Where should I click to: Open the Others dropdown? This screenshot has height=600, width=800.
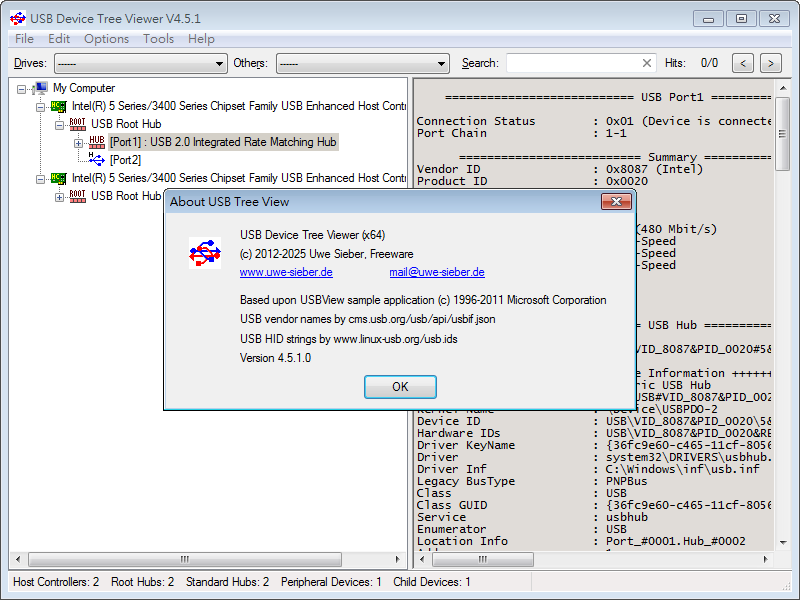click(x=440, y=62)
